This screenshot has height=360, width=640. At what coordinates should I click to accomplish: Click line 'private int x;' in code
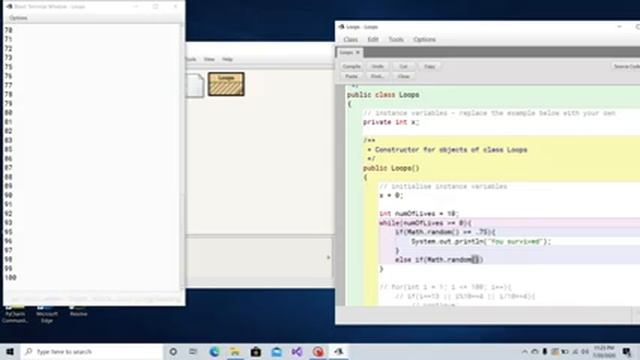click(x=391, y=122)
